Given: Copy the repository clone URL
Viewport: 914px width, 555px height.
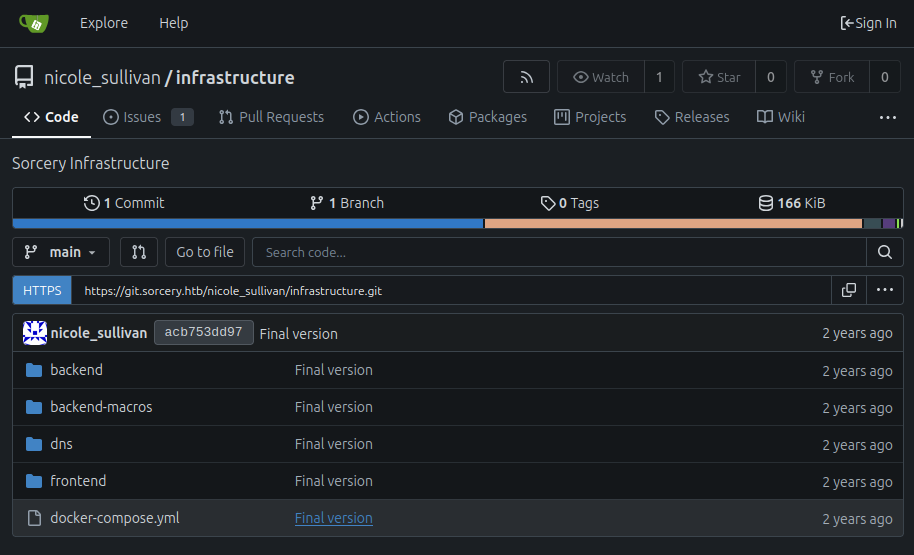Looking at the screenshot, I should pyautogui.click(x=848, y=290).
